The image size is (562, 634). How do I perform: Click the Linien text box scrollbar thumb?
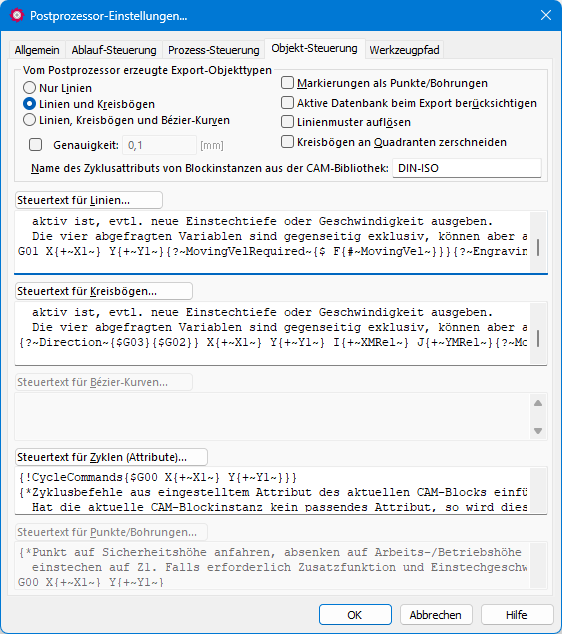click(x=538, y=247)
